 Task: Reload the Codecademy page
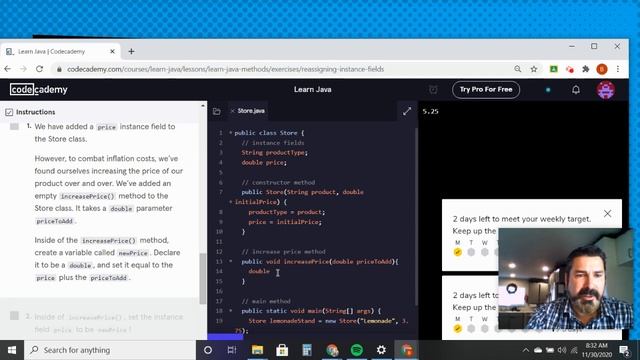(x=39, y=69)
